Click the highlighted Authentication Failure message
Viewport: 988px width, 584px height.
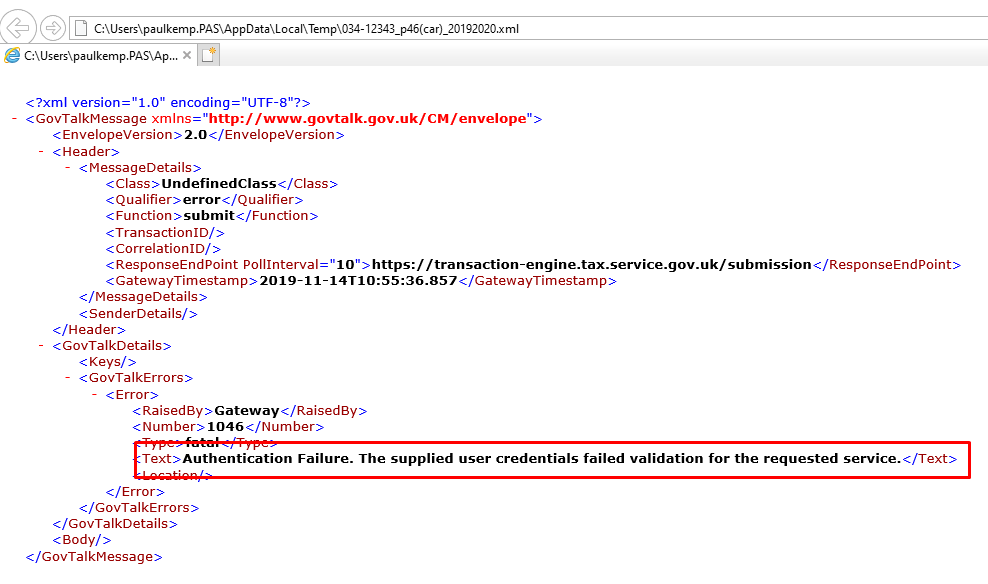coord(500,458)
